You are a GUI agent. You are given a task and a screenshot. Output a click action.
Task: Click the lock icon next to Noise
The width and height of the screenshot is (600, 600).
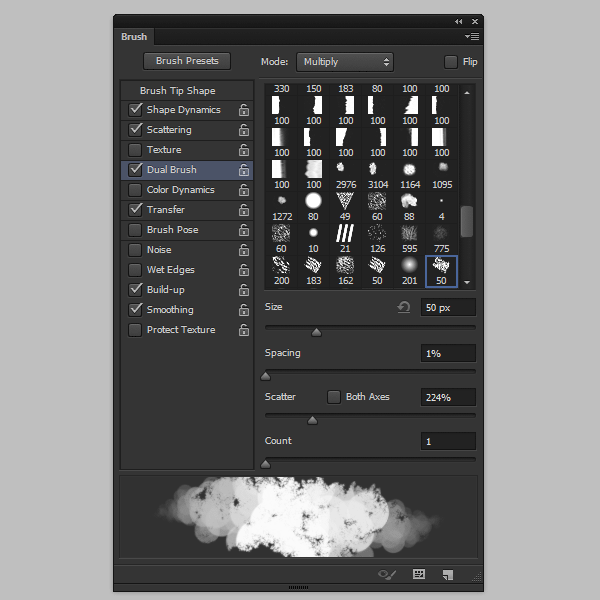pos(243,250)
